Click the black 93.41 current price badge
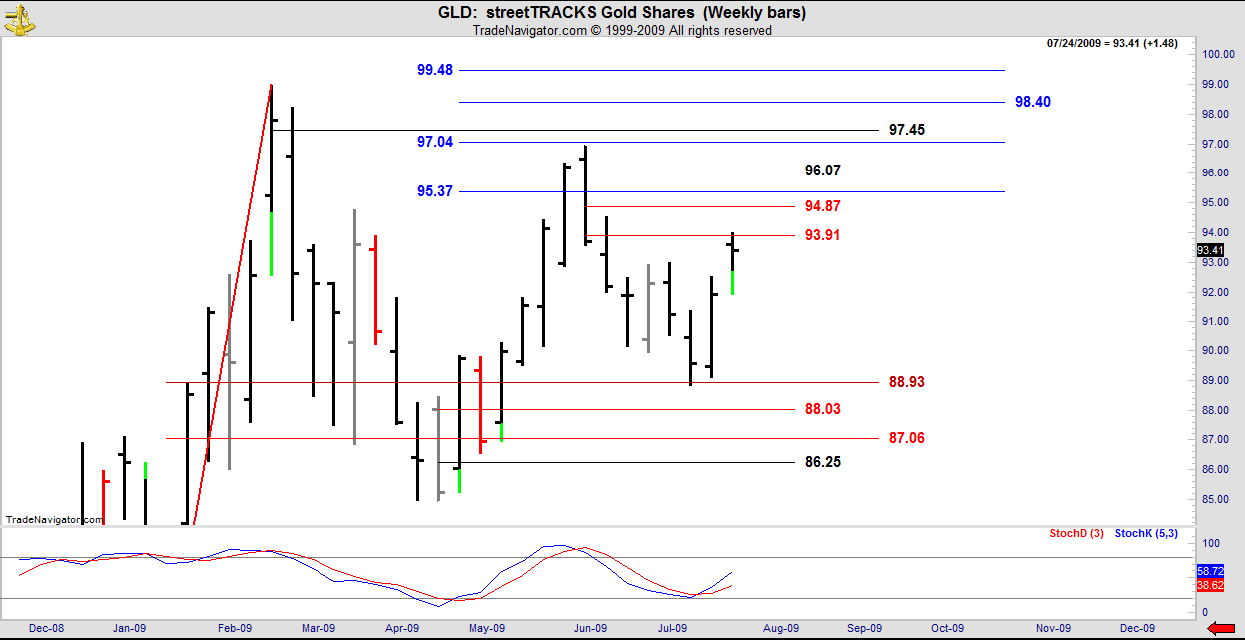The width and height of the screenshot is (1245, 640). tap(1208, 250)
